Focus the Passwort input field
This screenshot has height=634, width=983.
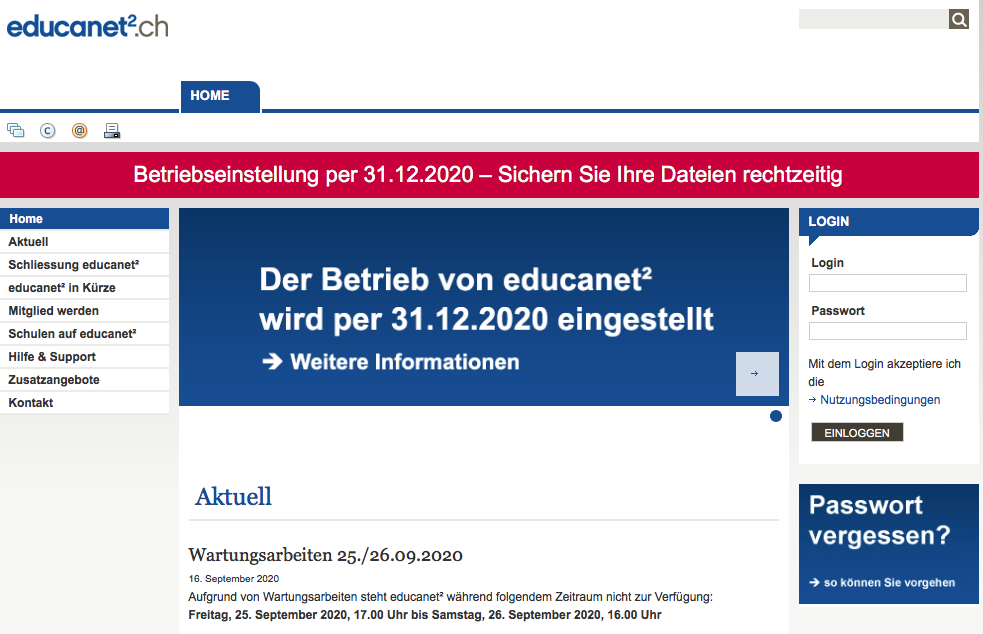pyautogui.click(x=888, y=331)
